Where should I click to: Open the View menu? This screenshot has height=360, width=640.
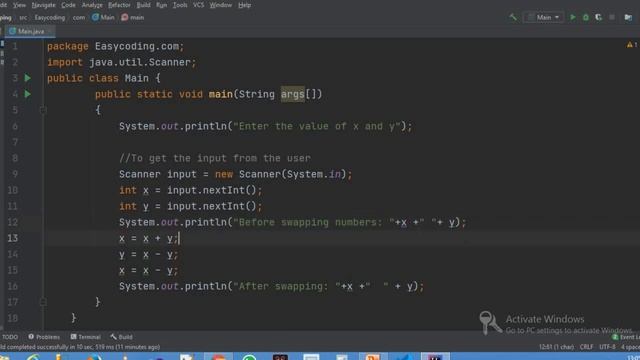point(19,5)
